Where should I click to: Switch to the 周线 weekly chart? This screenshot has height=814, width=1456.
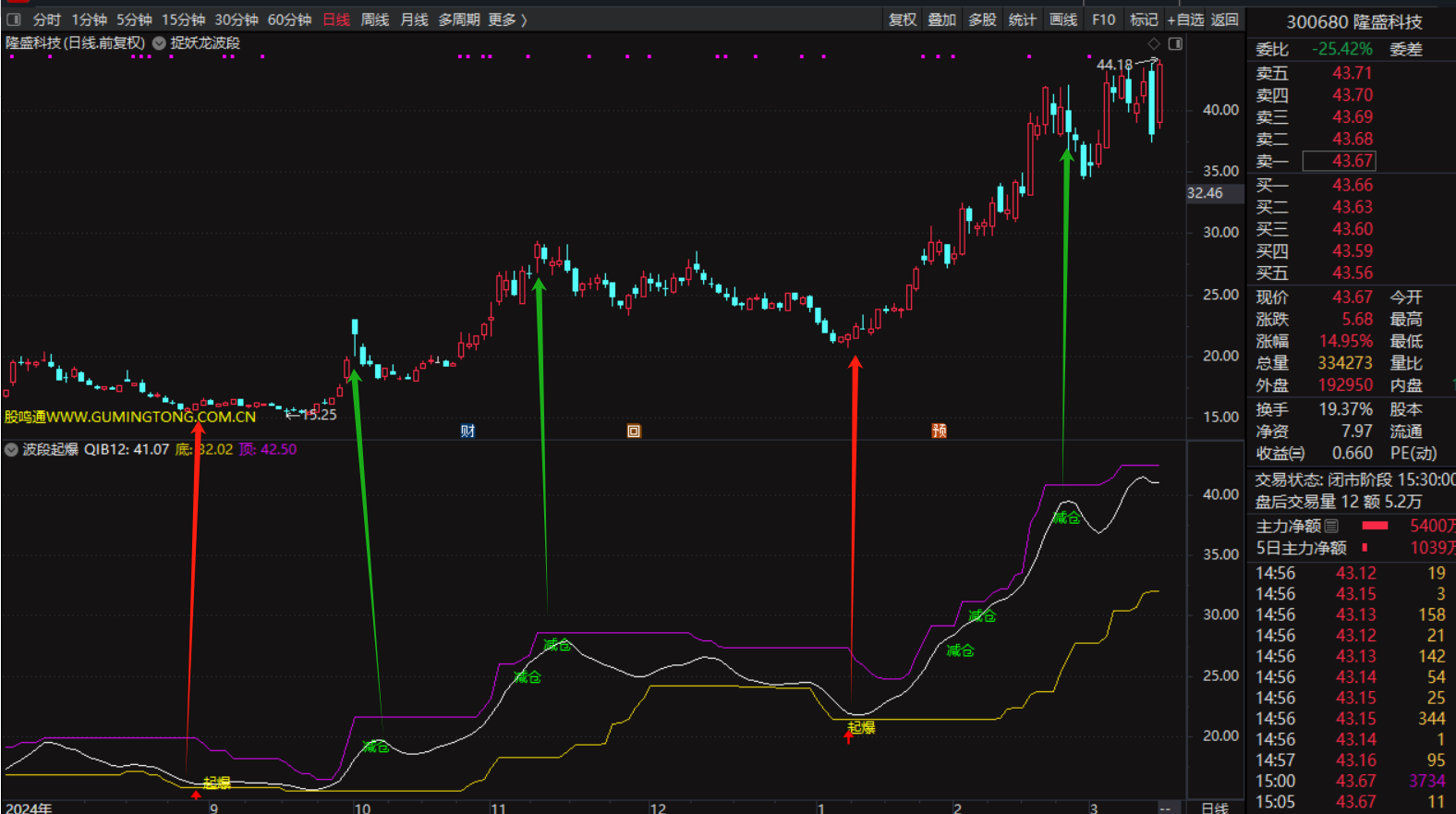pos(374,19)
